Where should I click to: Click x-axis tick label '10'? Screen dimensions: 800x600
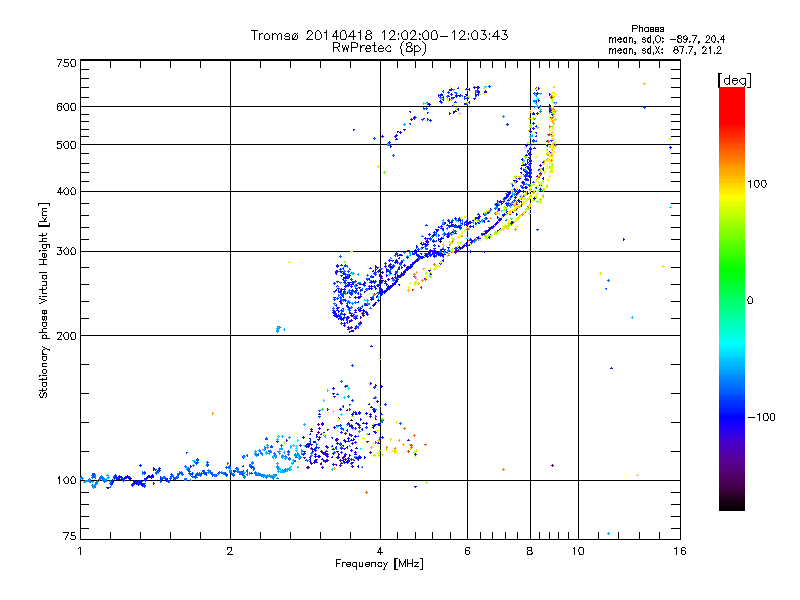(x=578, y=551)
